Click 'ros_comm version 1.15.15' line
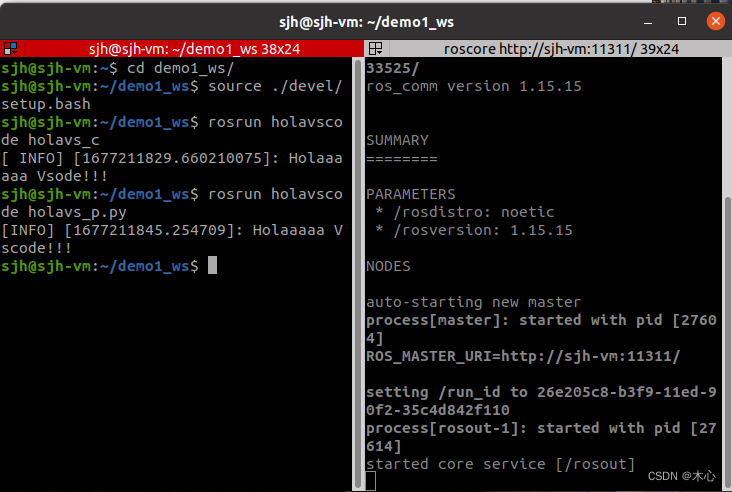This screenshot has width=732, height=492. (474, 86)
